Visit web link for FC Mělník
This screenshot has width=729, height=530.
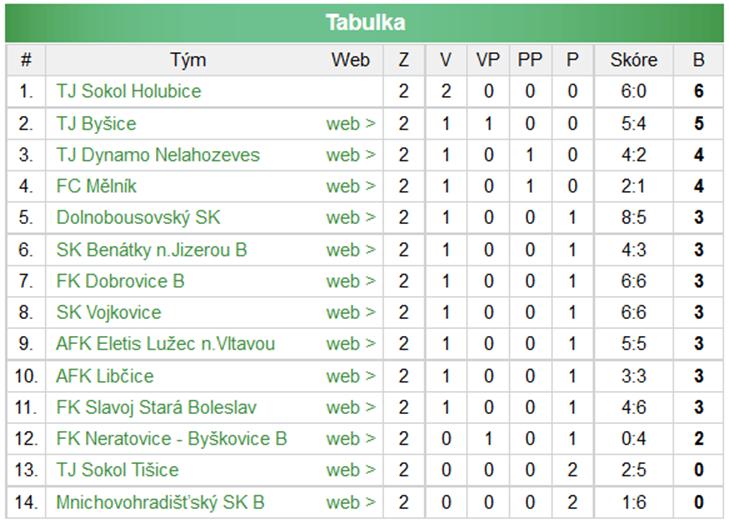(351, 186)
